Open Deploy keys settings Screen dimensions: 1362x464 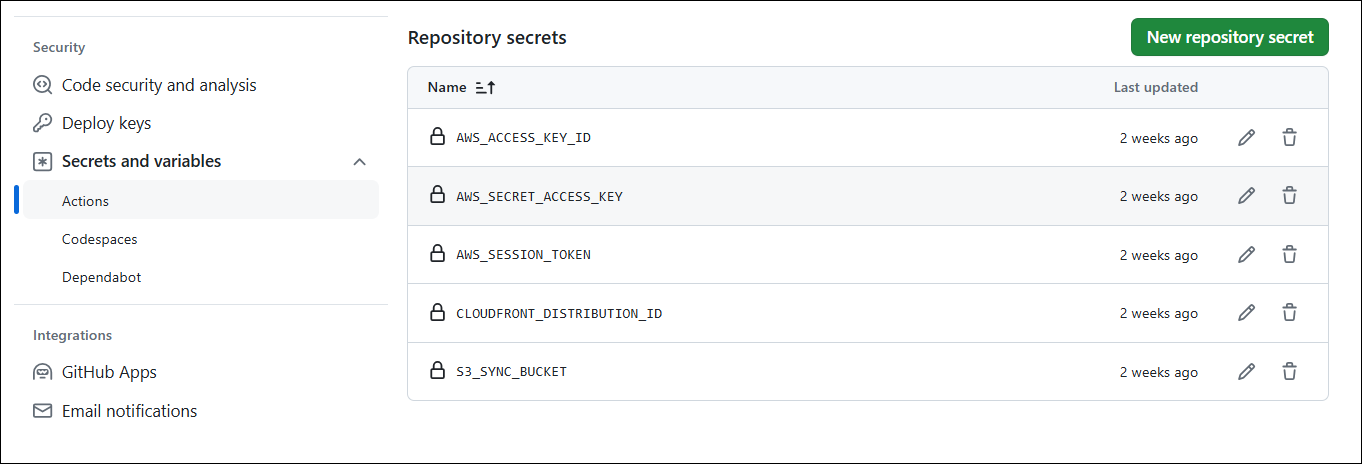(106, 124)
